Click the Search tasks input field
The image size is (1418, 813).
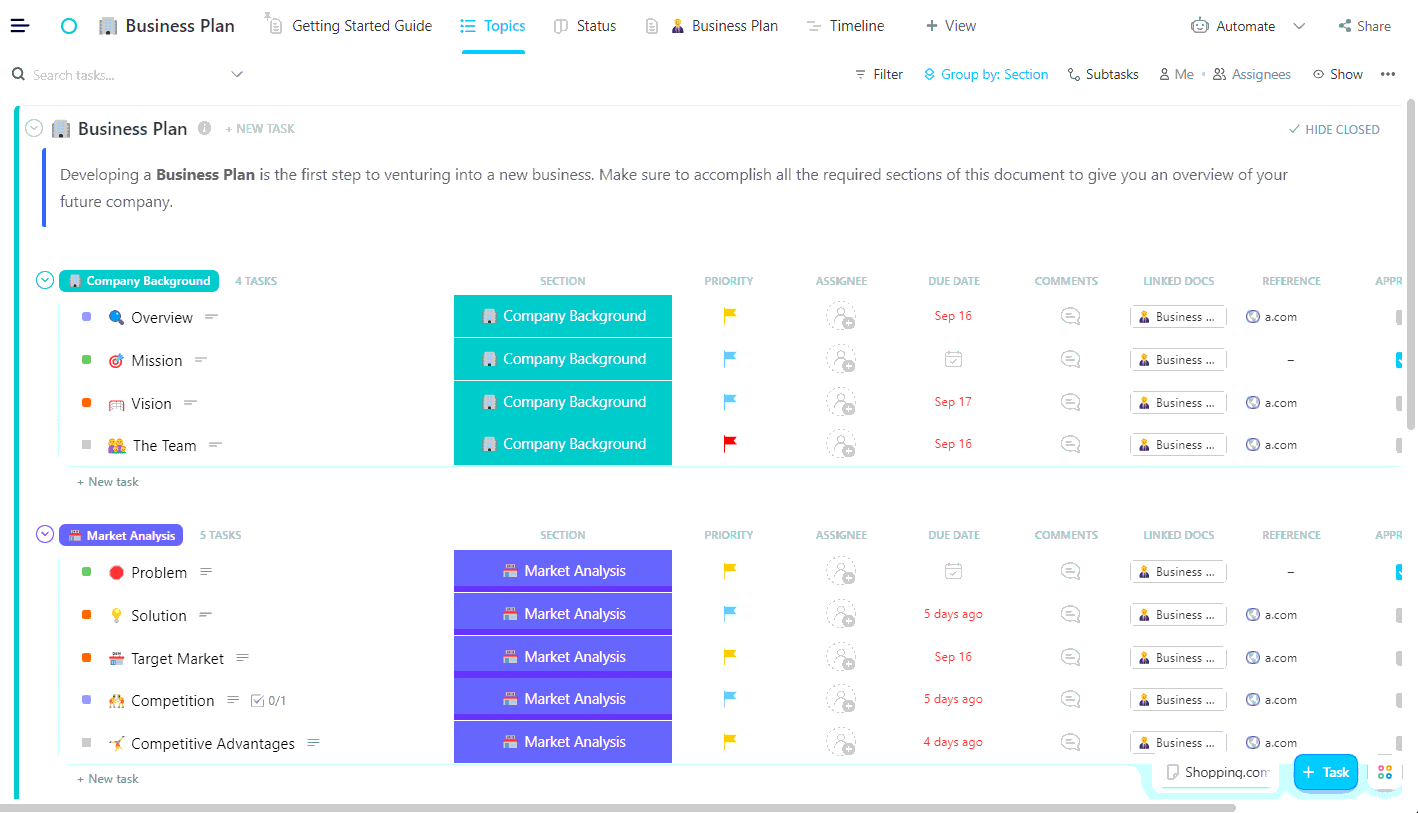pos(125,74)
